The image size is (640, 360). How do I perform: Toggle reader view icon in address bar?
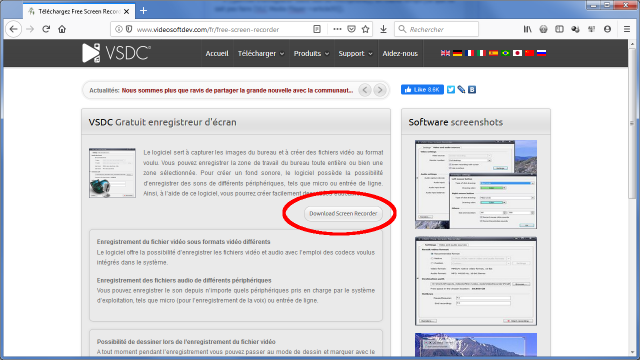pyautogui.click(x=317, y=29)
